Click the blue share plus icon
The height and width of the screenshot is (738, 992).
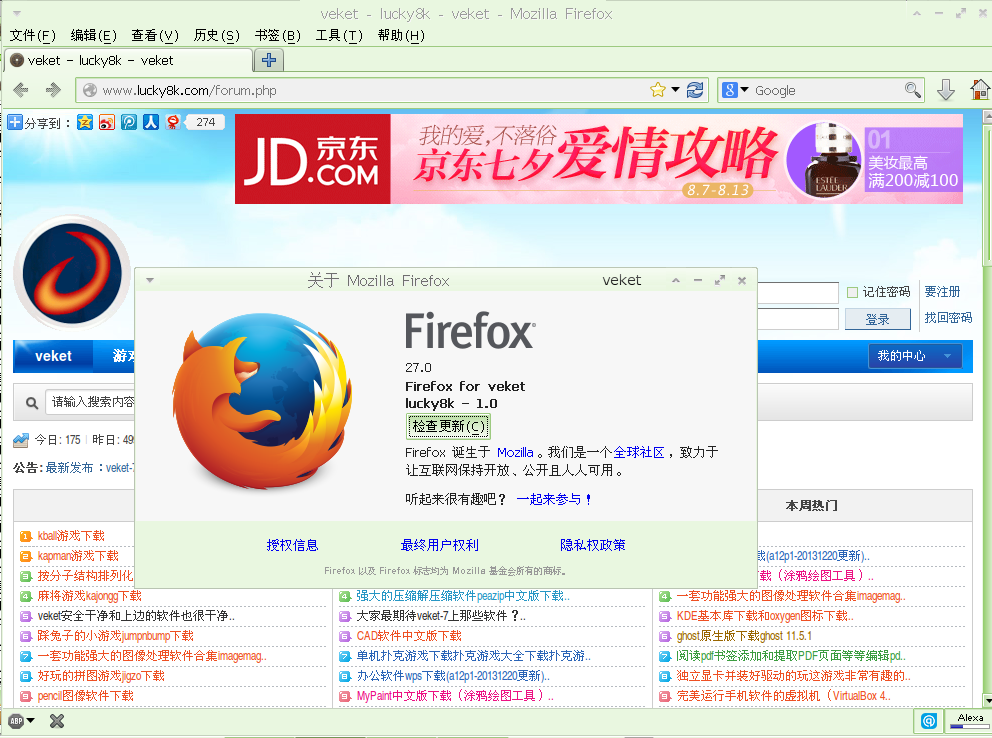(15, 122)
